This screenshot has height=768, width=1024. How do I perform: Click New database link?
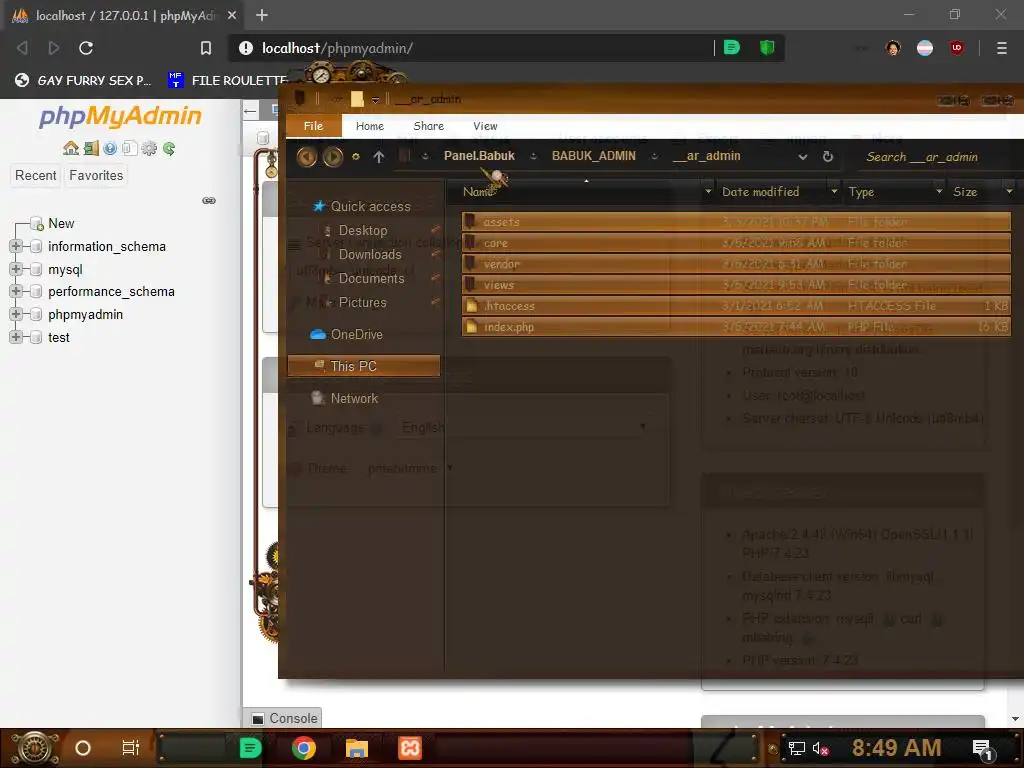61,223
